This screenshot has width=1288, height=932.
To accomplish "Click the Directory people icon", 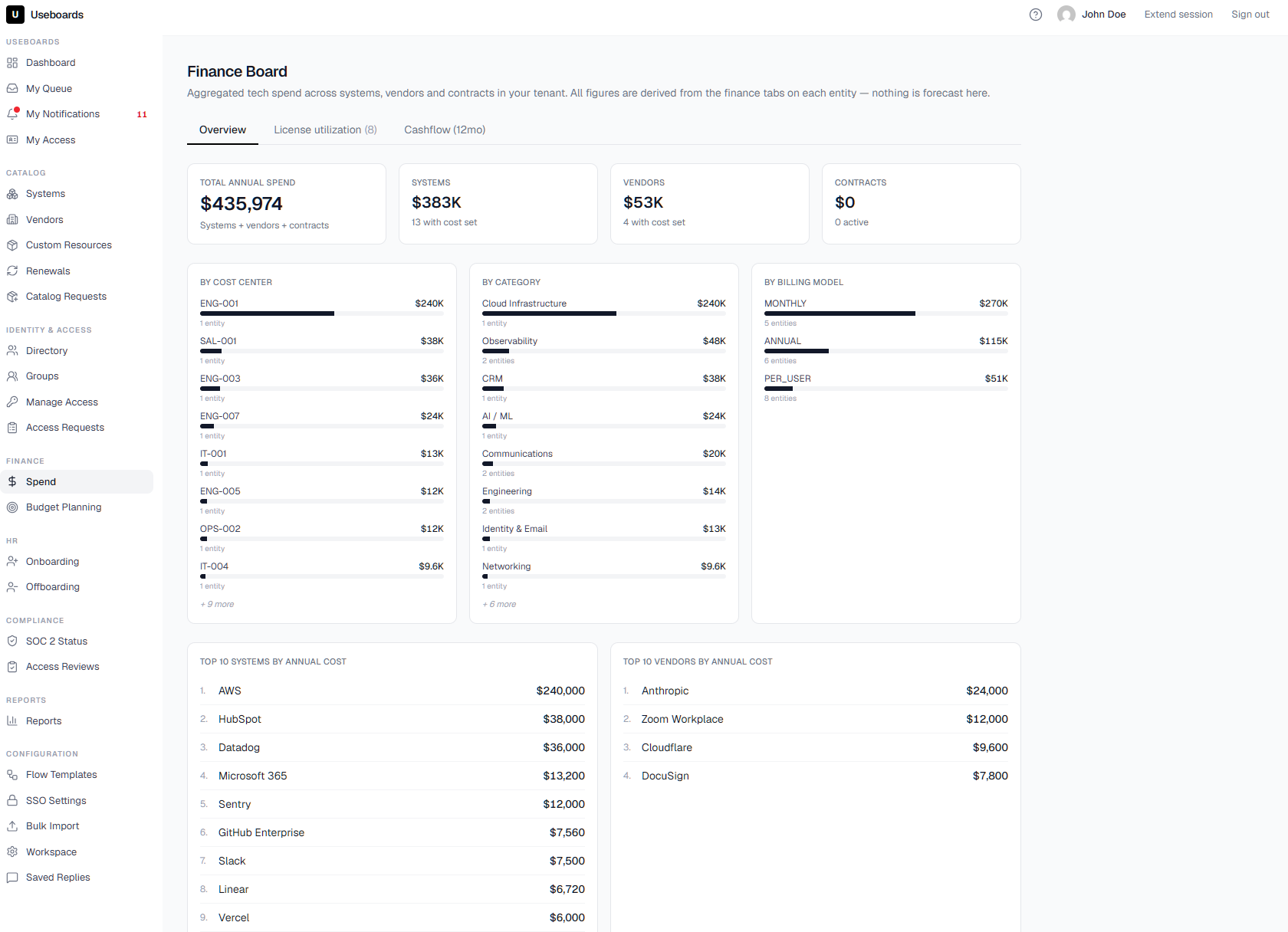I will (x=12, y=351).
